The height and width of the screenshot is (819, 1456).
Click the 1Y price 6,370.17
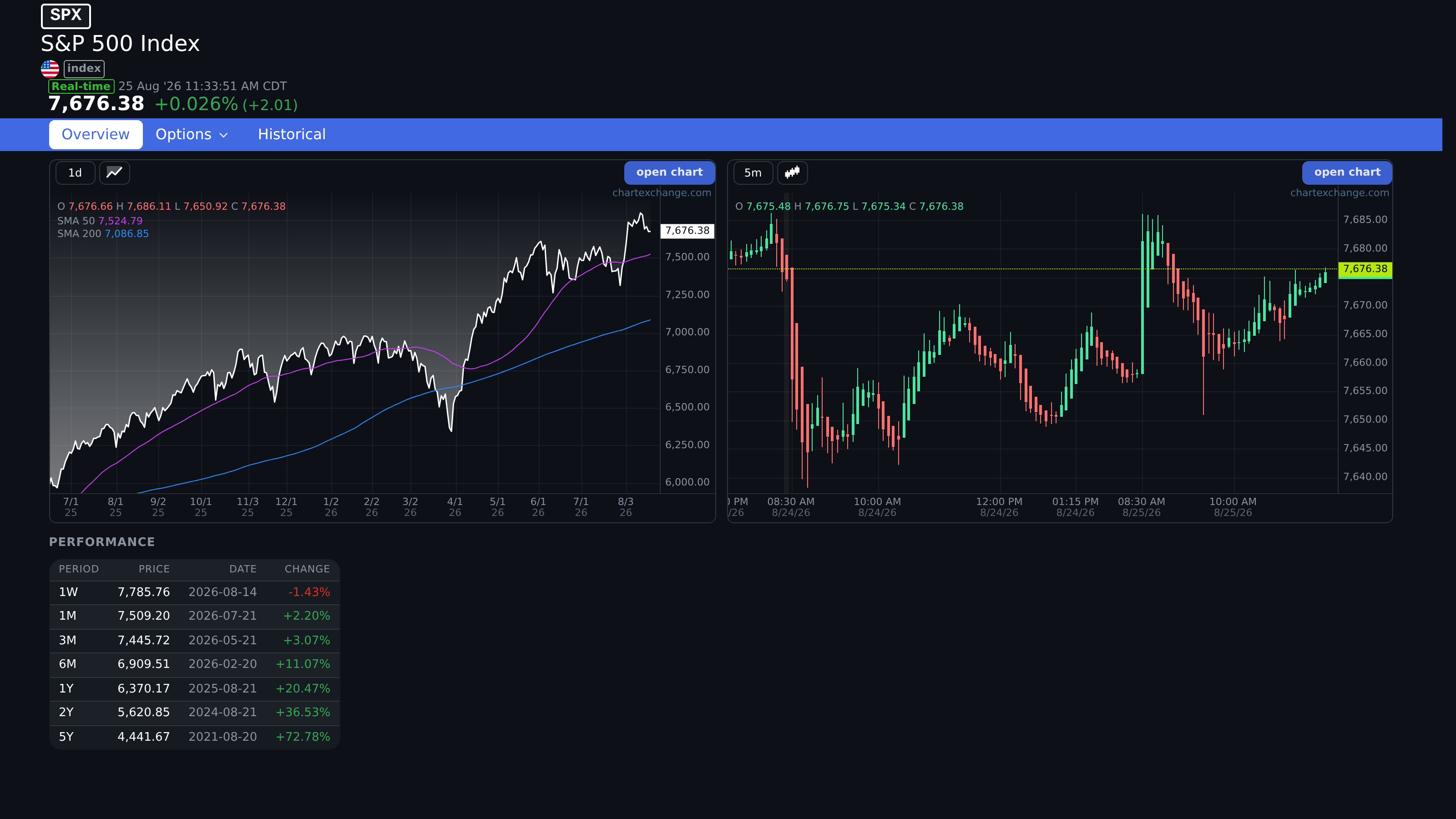pos(144,688)
